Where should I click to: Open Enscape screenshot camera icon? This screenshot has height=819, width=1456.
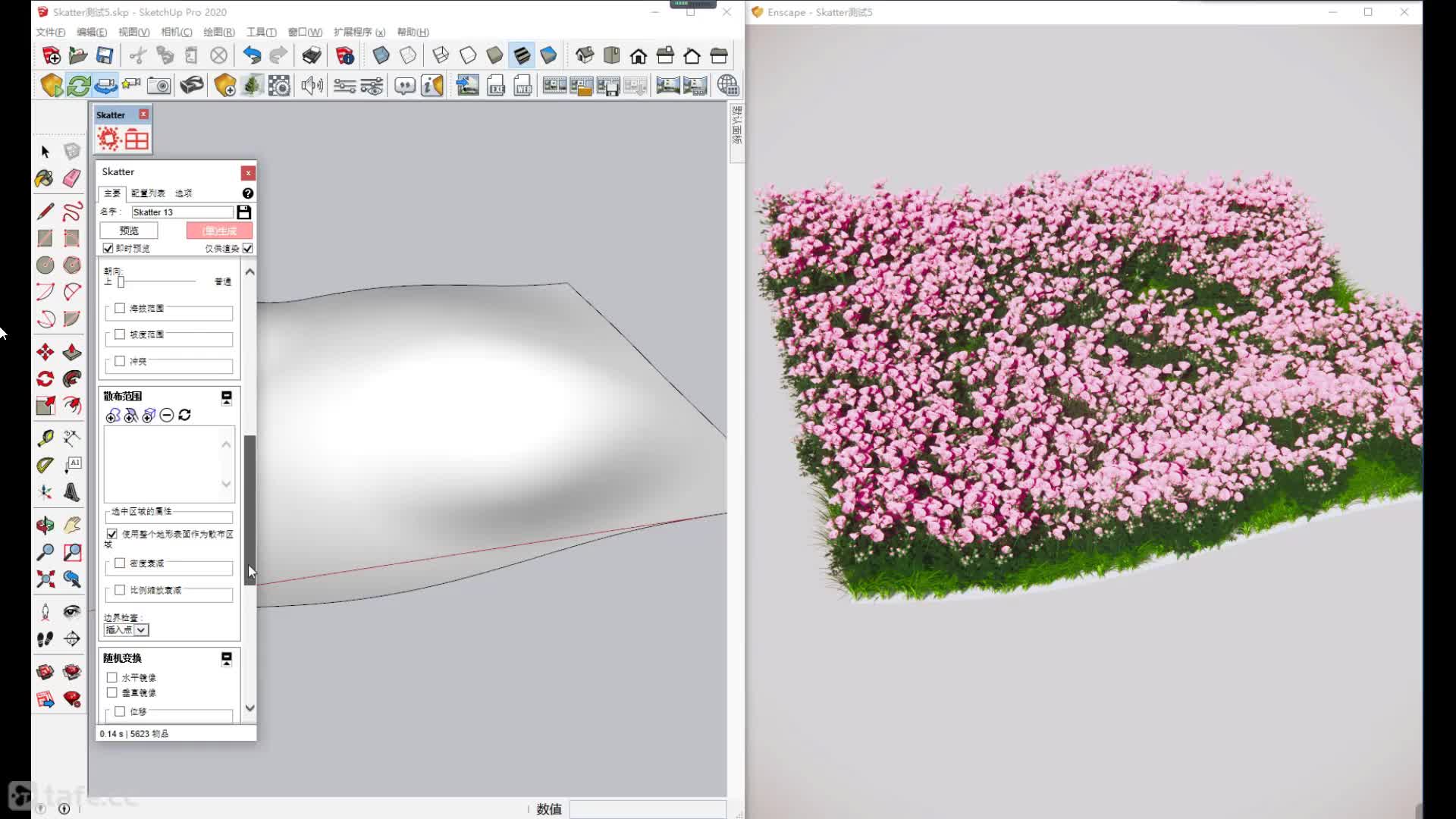pyautogui.click(x=158, y=86)
